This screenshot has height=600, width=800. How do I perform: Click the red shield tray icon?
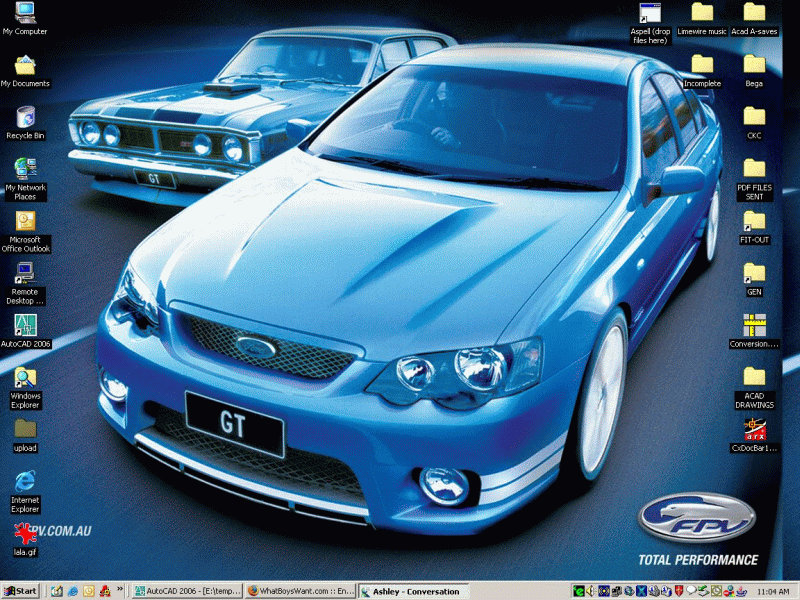pyautogui.click(x=679, y=591)
